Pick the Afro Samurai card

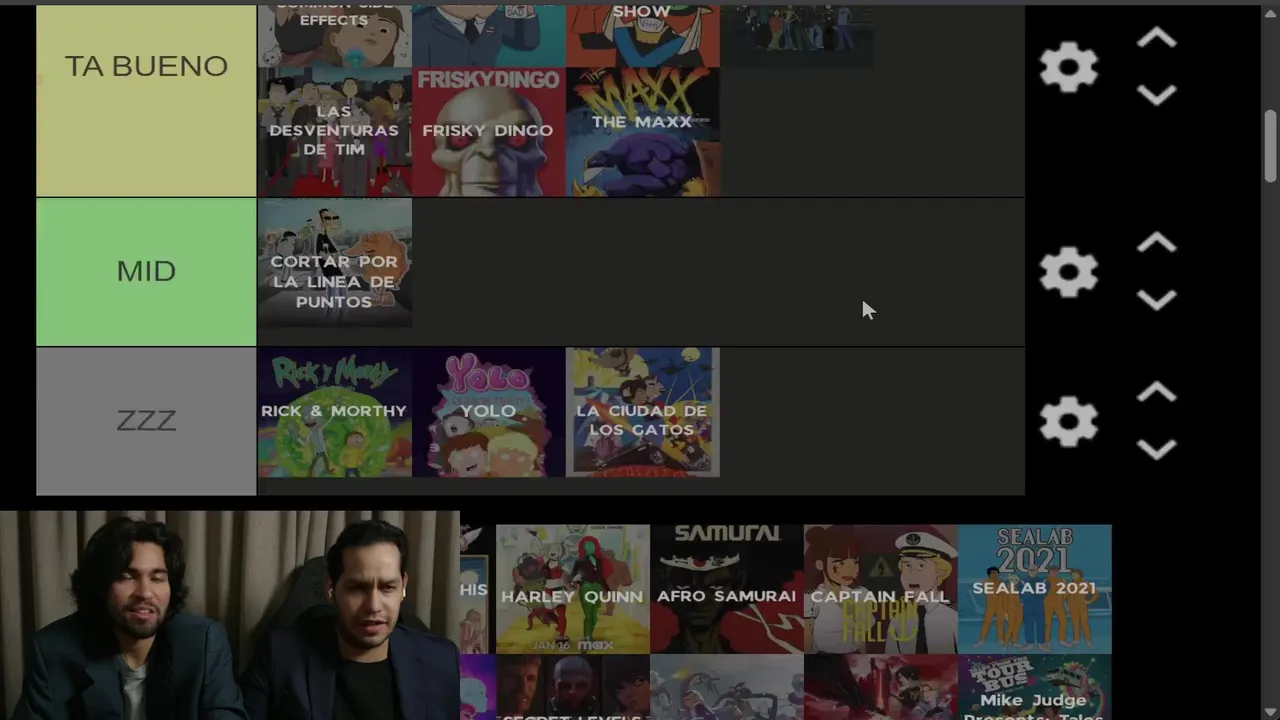click(x=726, y=589)
